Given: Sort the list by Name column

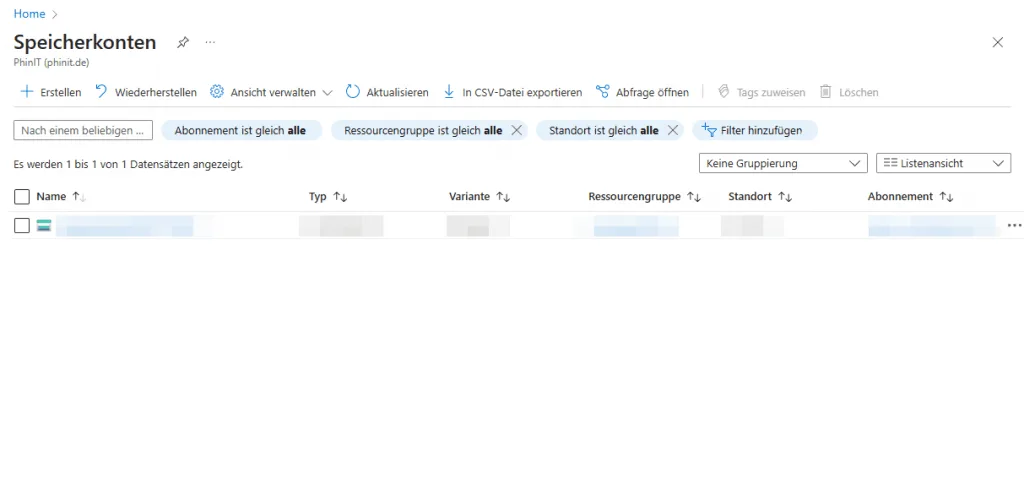Looking at the screenshot, I should 51,197.
